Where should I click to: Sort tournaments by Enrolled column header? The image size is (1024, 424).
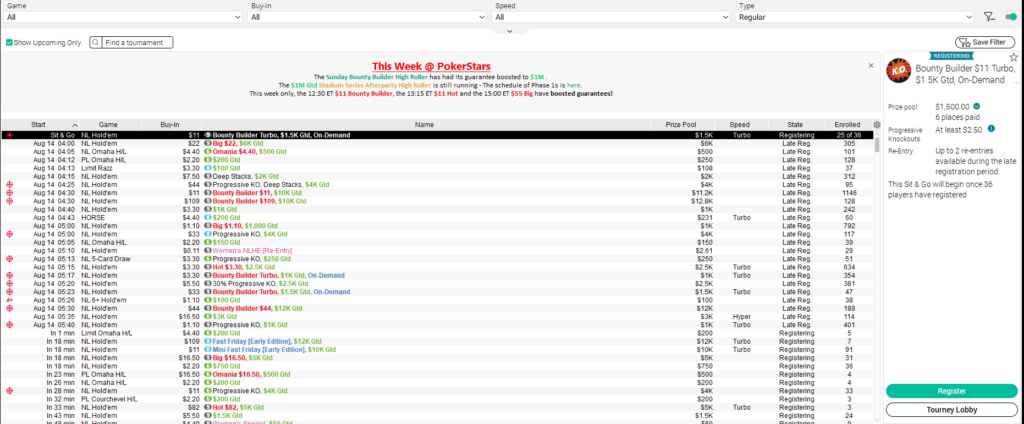(849, 125)
